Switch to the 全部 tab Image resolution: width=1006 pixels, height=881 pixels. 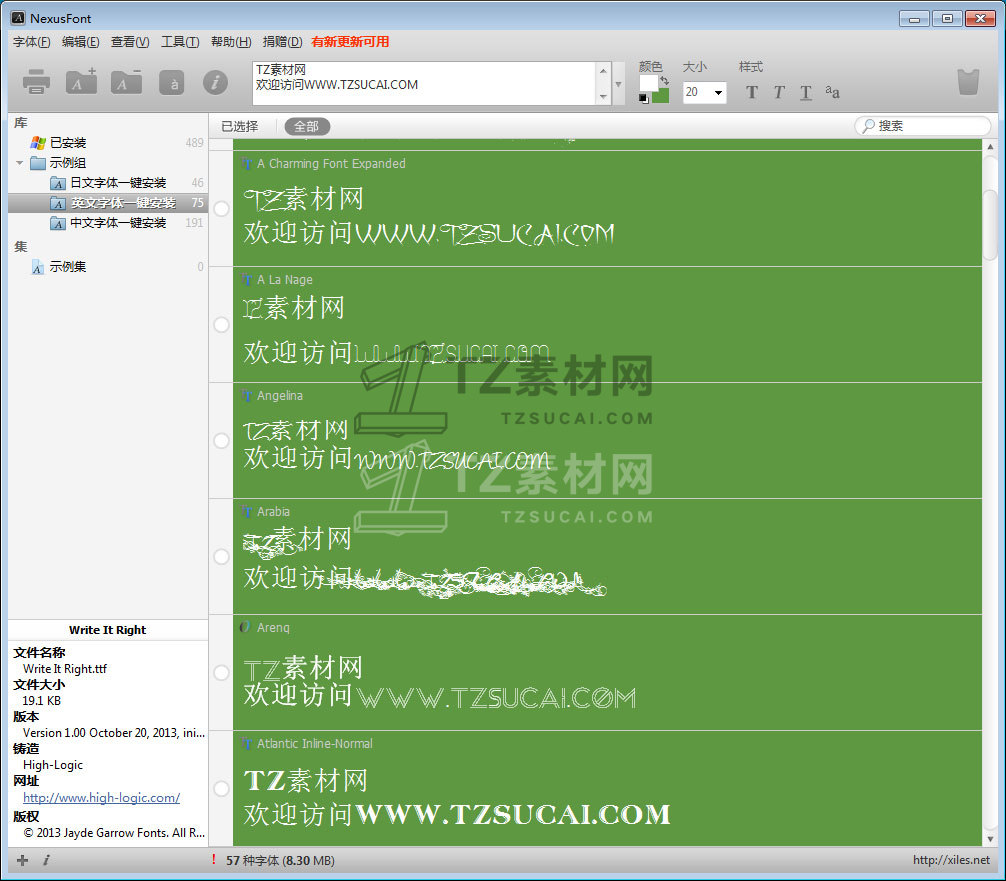[x=307, y=126]
